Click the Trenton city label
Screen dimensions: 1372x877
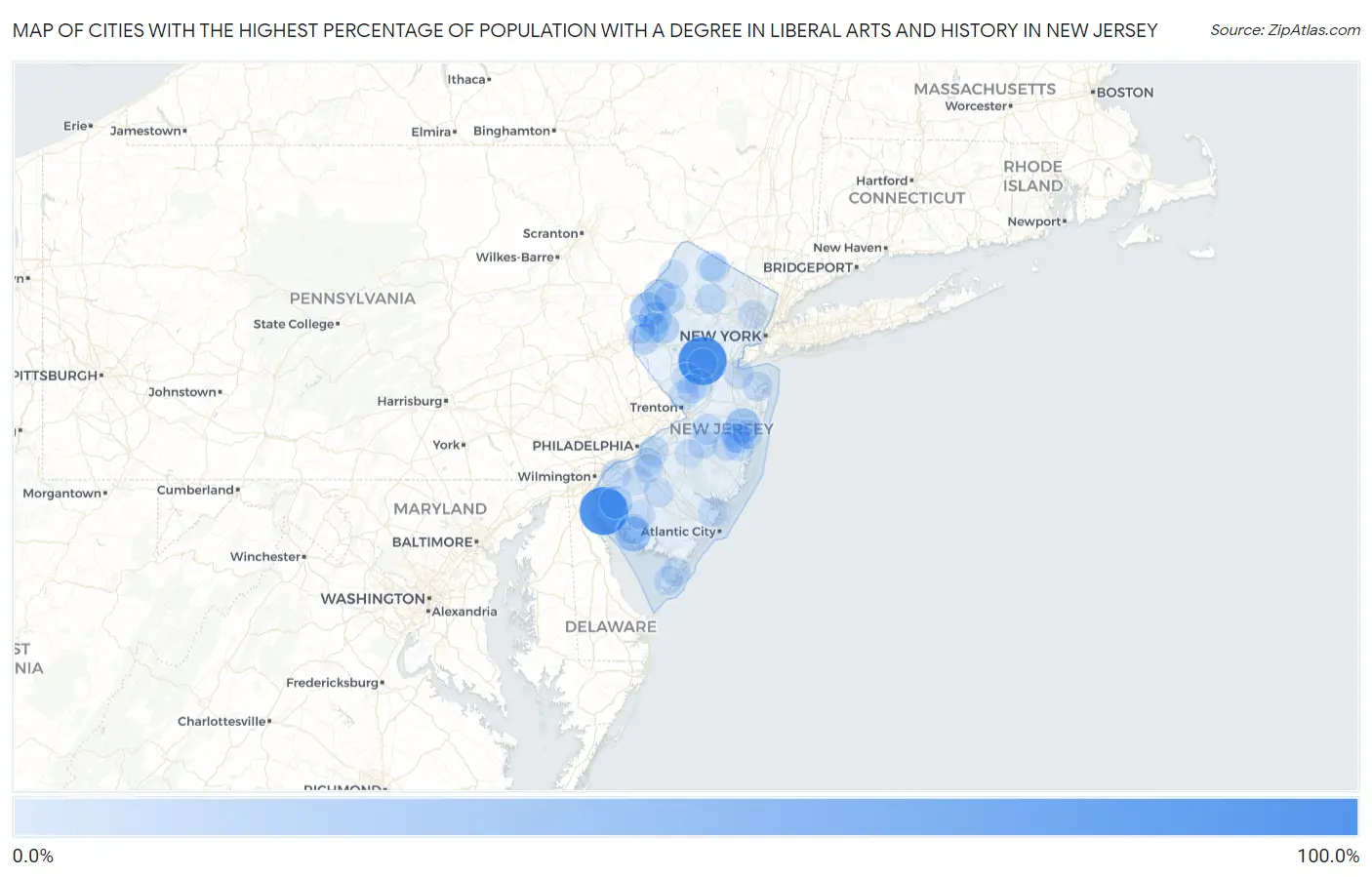pyautogui.click(x=654, y=407)
